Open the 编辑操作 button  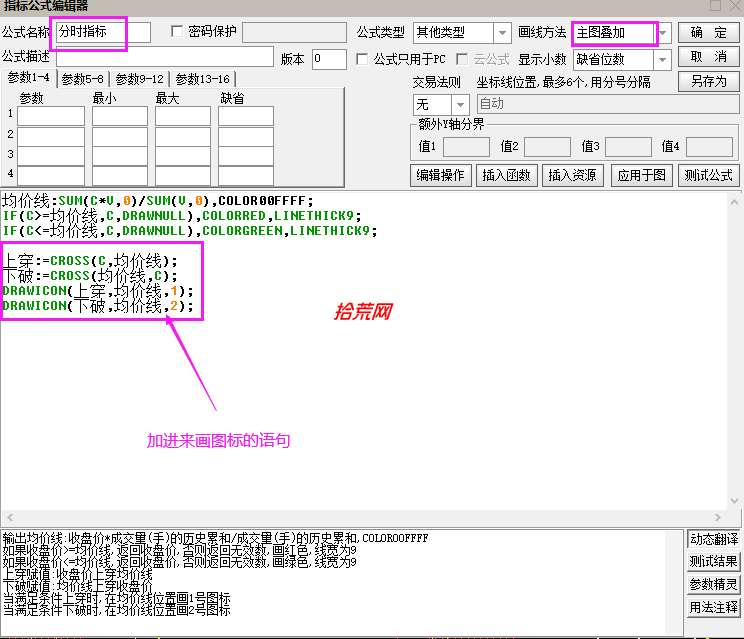tap(440, 175)
